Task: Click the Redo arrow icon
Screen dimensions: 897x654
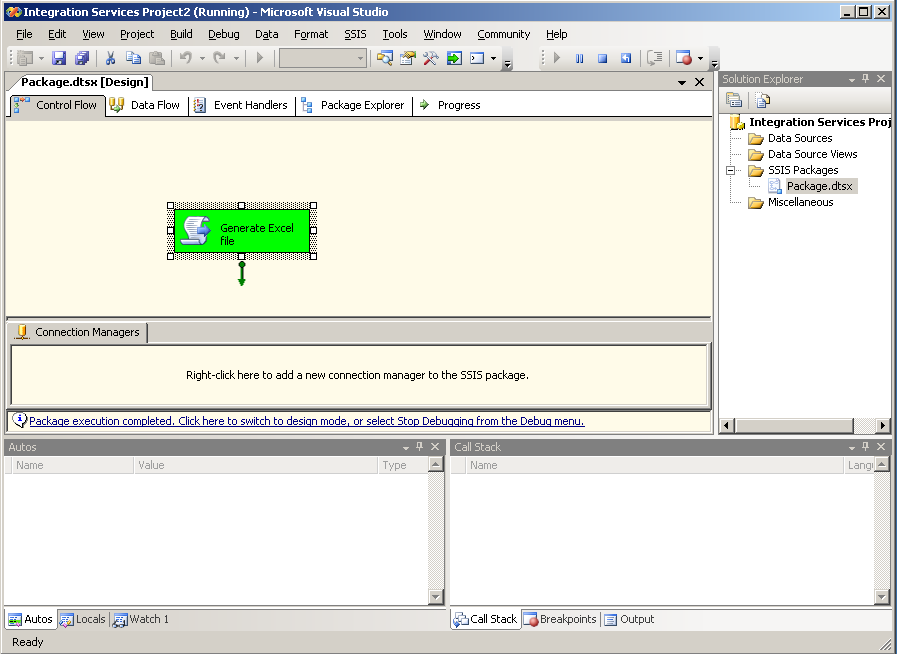Action: tap(219, 58)
